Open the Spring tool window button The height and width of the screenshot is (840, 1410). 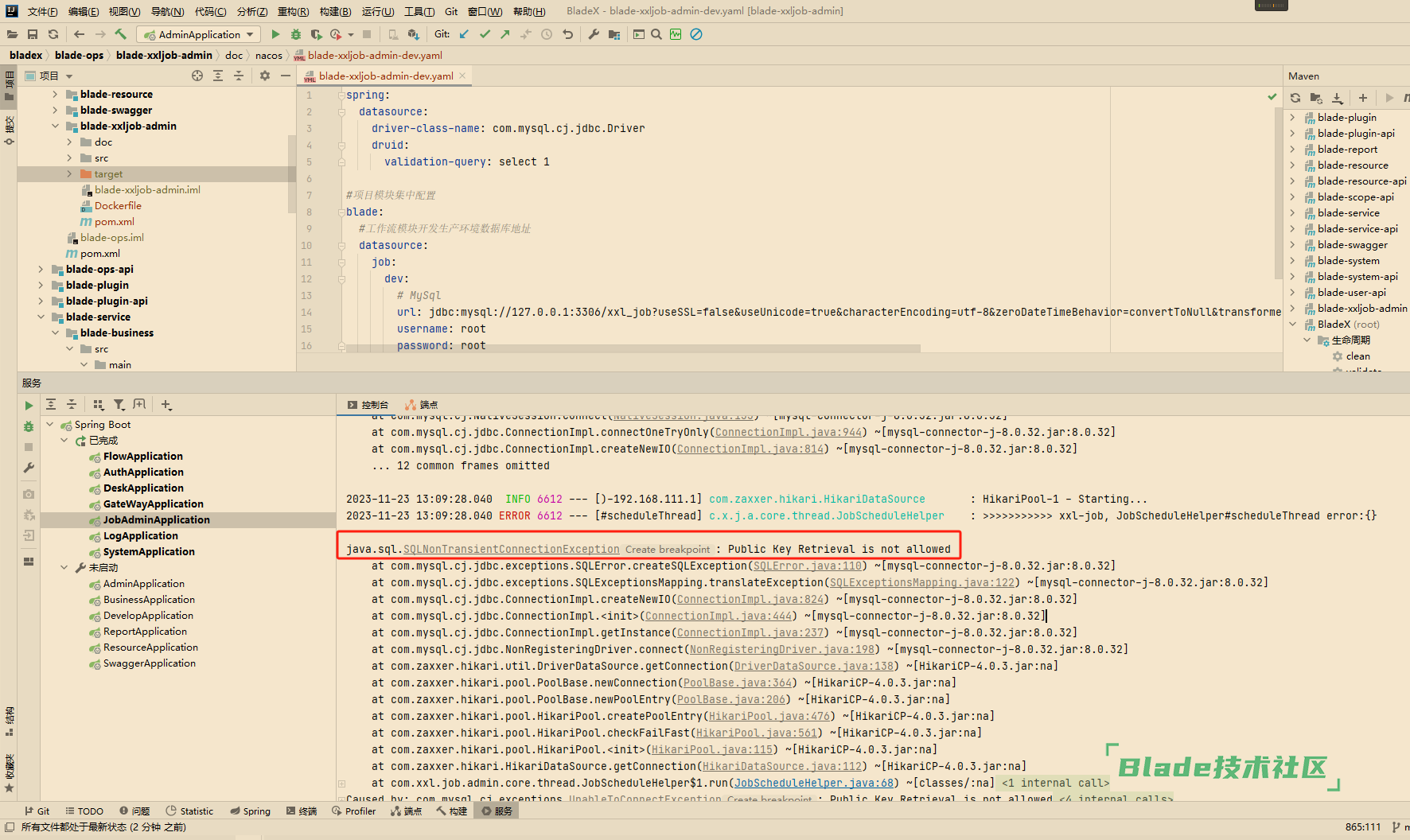tap(250, 811)
